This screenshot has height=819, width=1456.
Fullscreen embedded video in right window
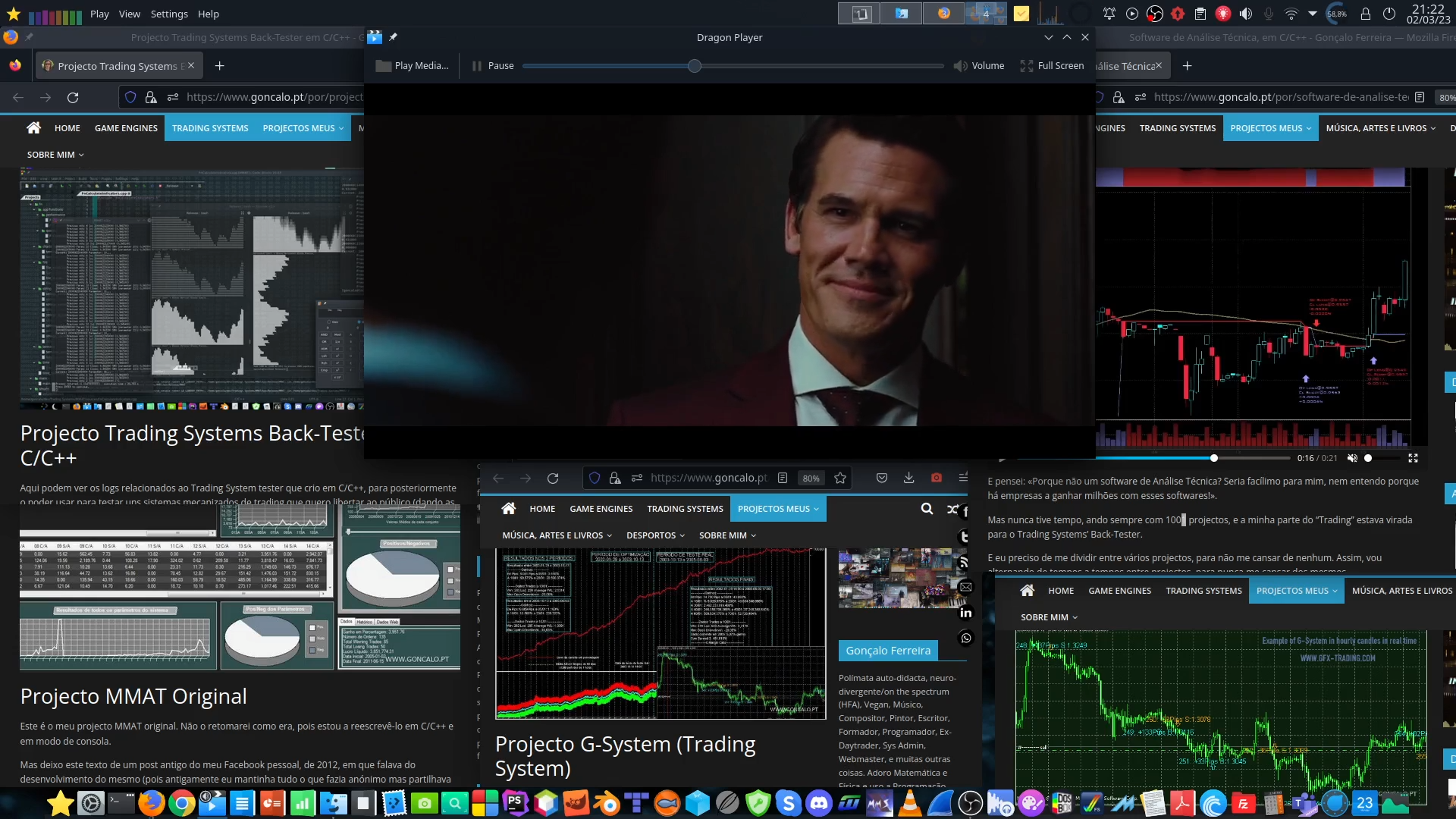[x=1413, y=458]
